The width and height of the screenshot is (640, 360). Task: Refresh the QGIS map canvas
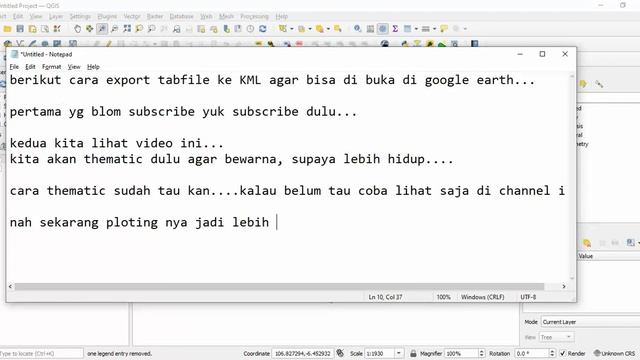pyautogui.click(x=262, y=29)
